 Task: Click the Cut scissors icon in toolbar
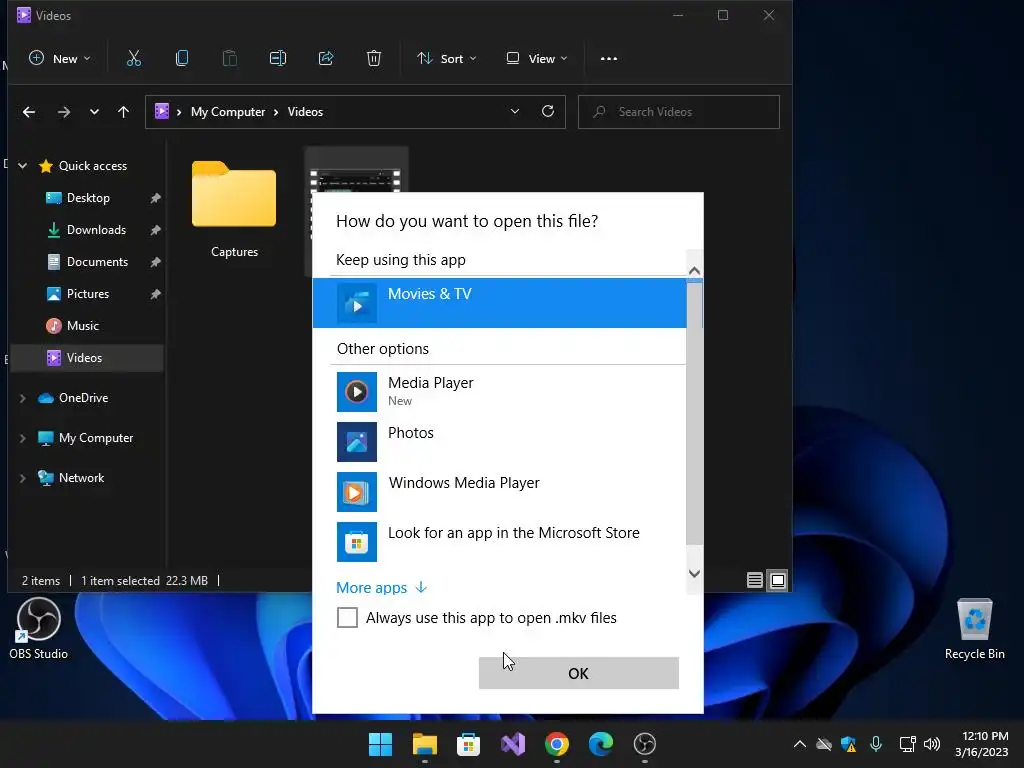(134, 59)
